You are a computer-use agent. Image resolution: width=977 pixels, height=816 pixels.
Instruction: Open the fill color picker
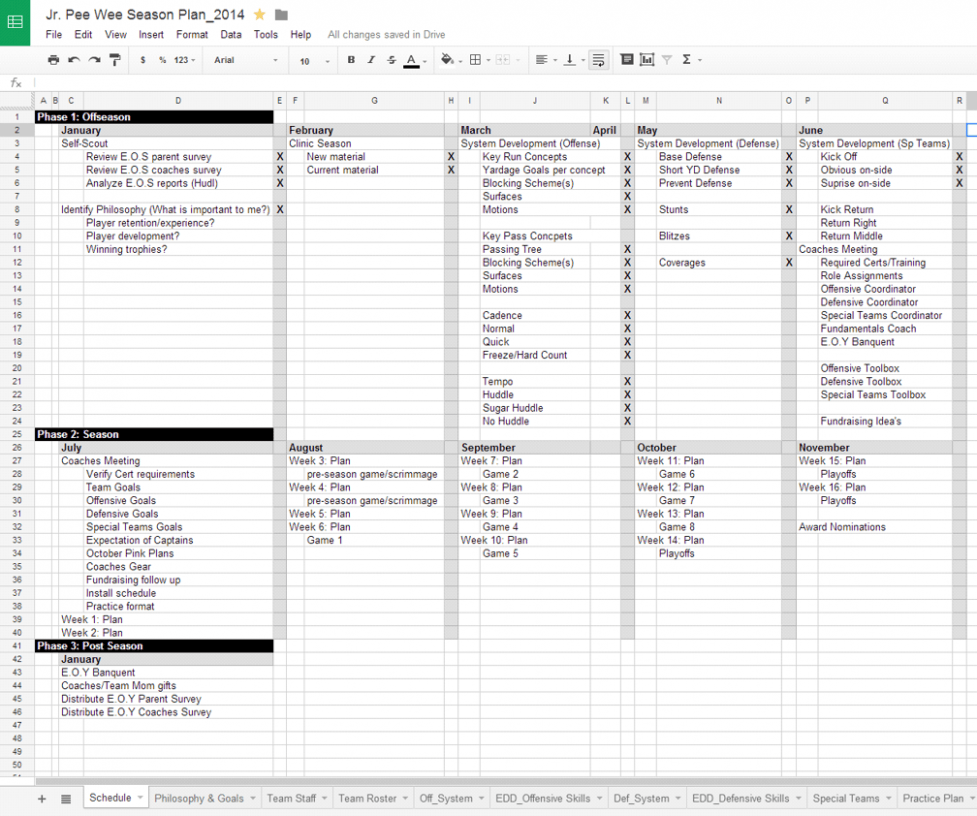[x=447, y=60]
